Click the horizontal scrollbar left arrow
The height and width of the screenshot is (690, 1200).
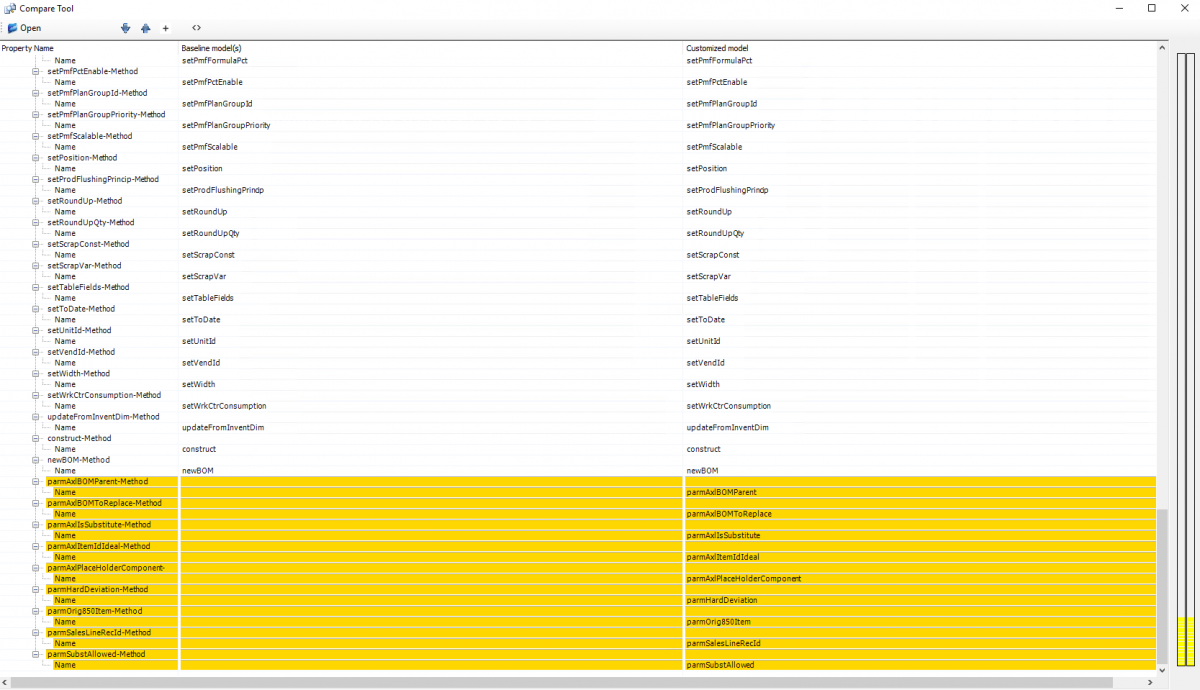pos(5,683)
